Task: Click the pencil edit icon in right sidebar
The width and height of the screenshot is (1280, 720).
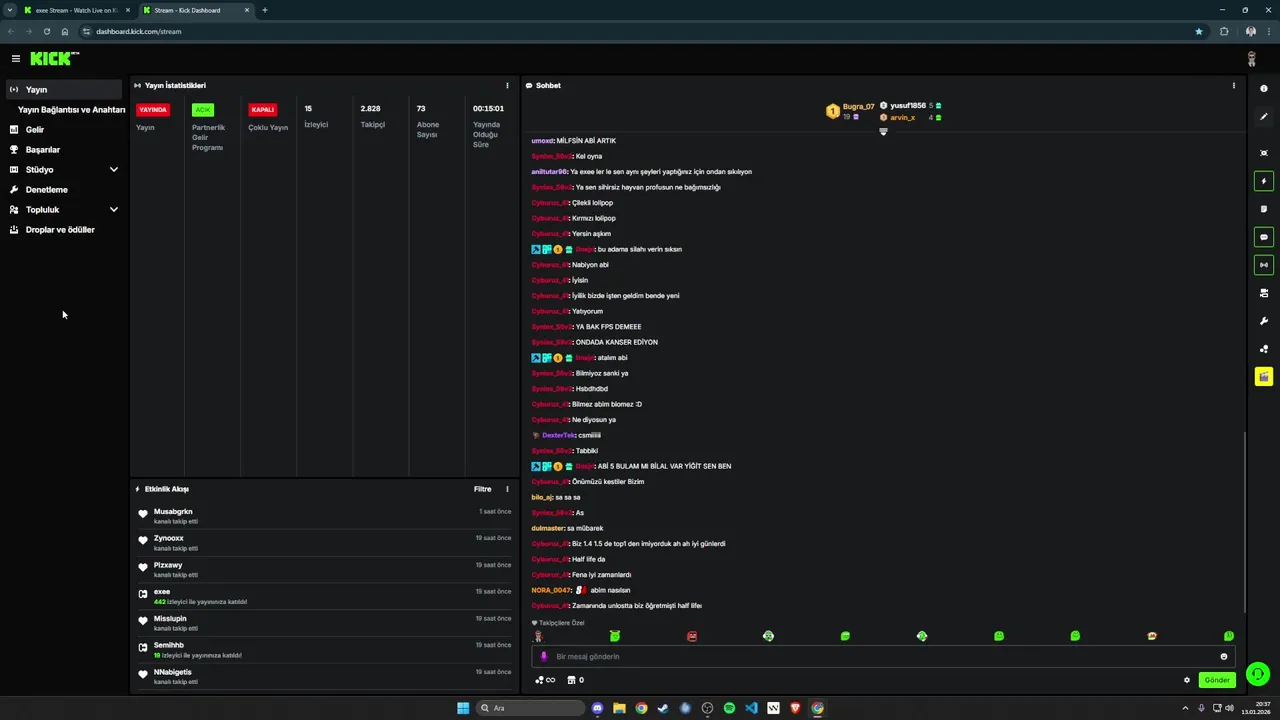Action: [x=1264, y=117]
